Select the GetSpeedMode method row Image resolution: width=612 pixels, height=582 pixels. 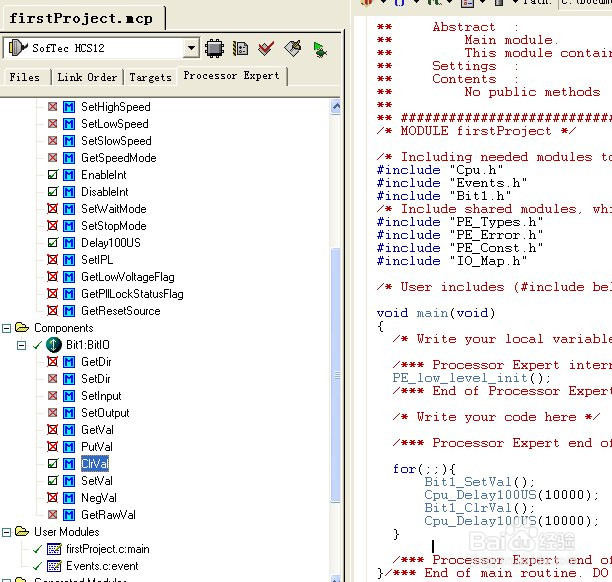[x=119, y=158]
